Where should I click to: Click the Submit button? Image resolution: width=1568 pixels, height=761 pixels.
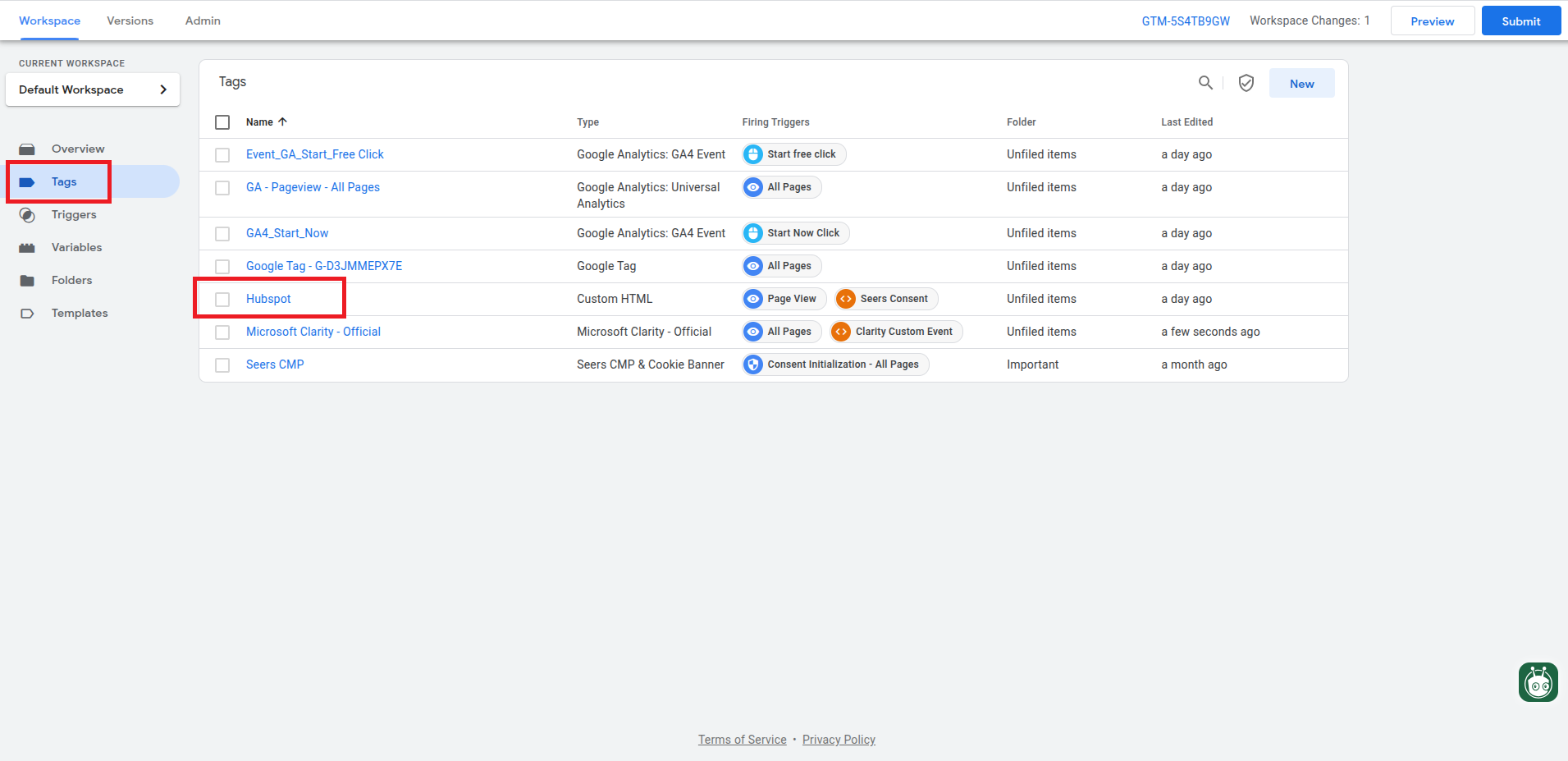click(1520, 21)
